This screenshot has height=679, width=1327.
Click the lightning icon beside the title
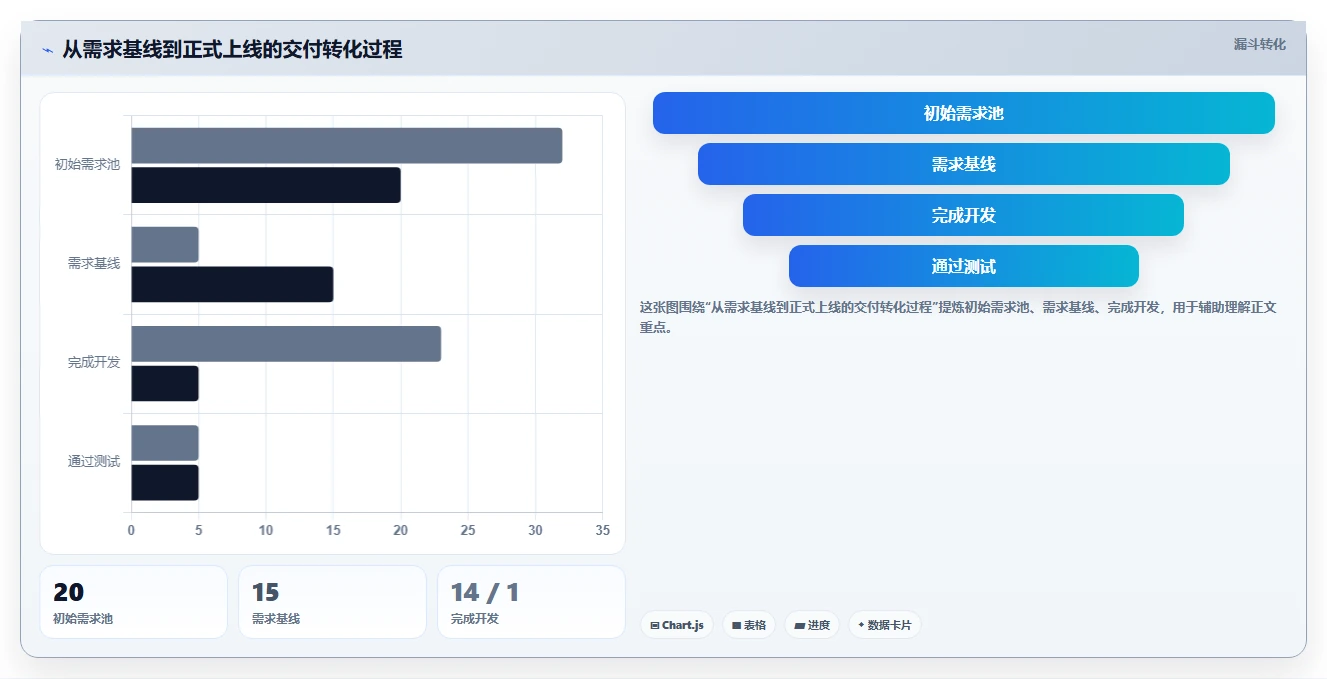pos(47,50)
